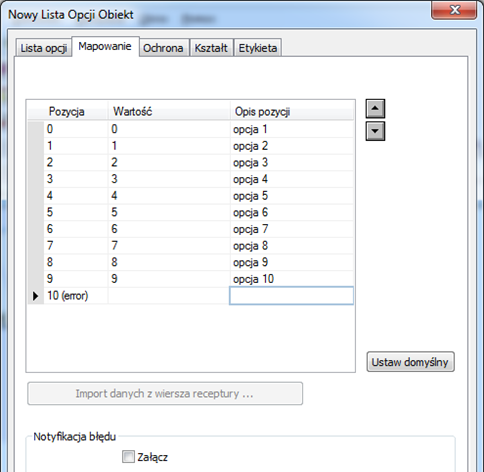This screenshot has height=472, width=484.
Task: Open the Mapowanie tab
Action: [105, 47]
